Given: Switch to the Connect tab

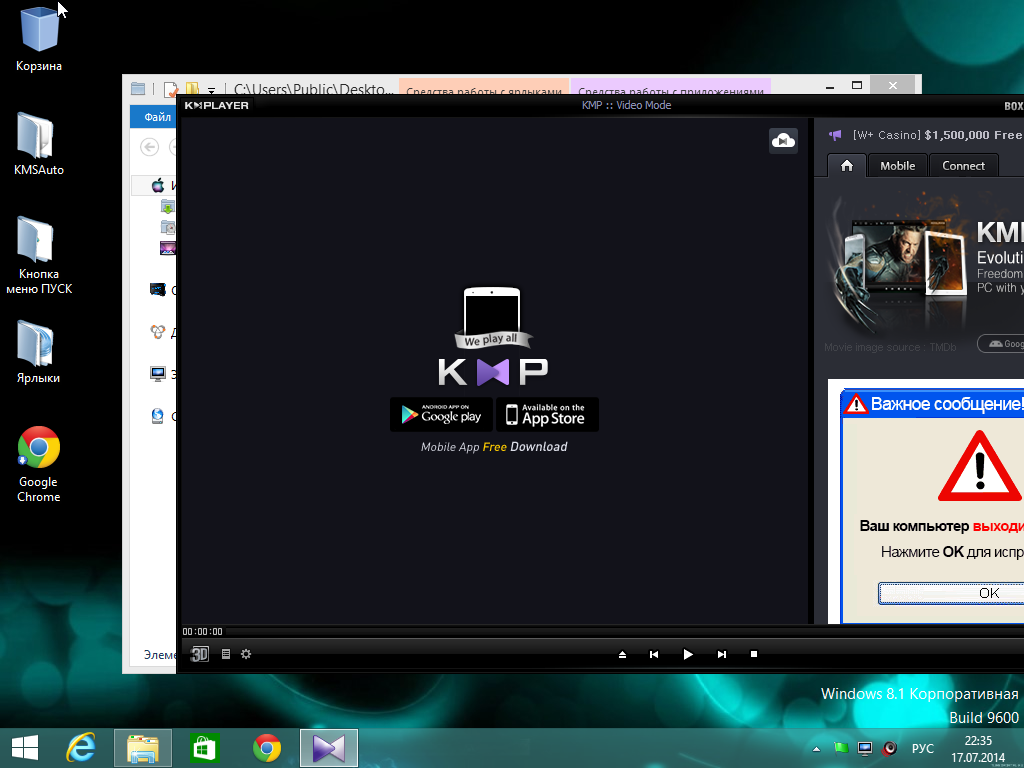Looking at the screenshot, I should [963, 166].
